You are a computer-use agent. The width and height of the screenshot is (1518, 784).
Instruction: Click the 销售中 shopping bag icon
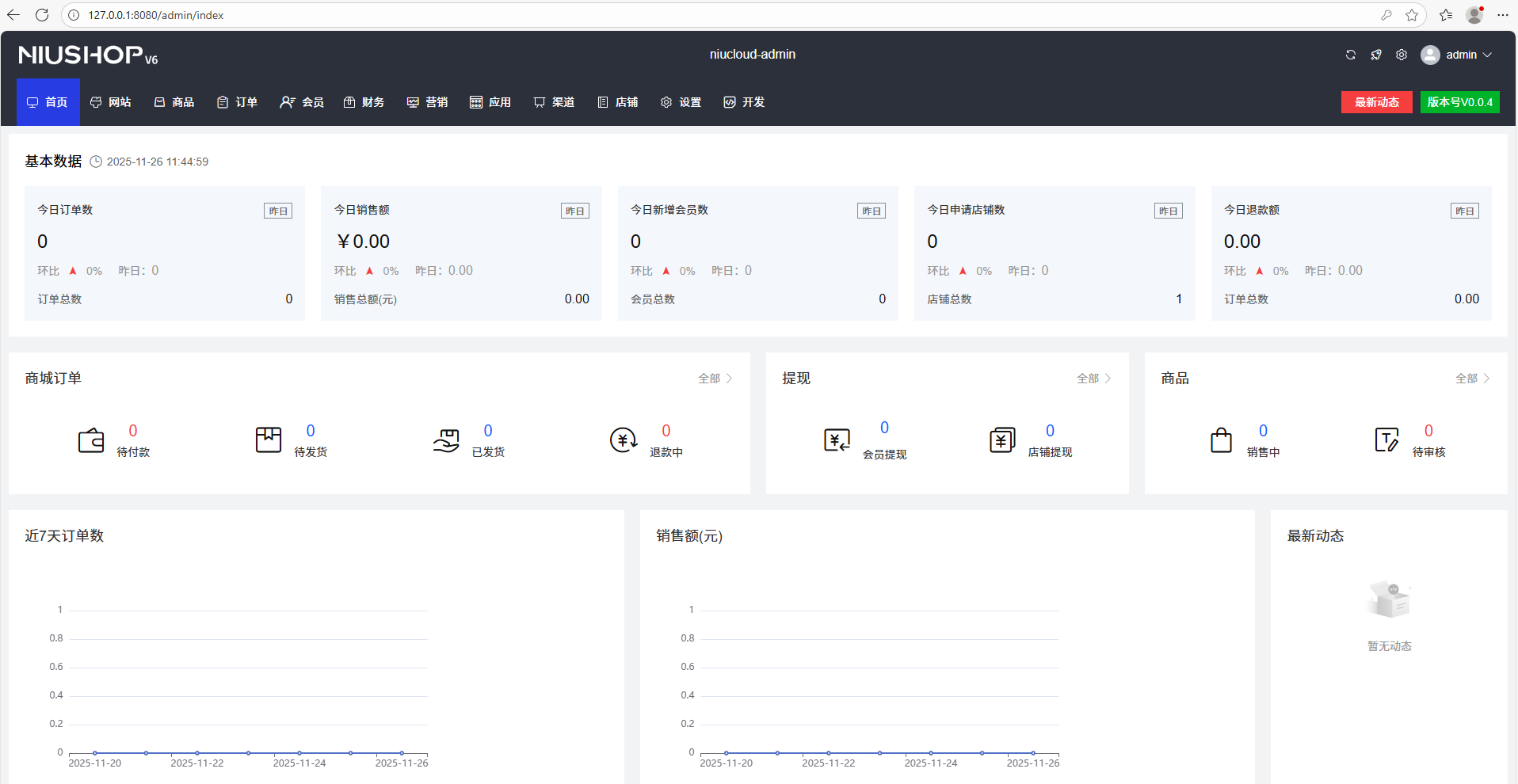[x=1221, y=440]
